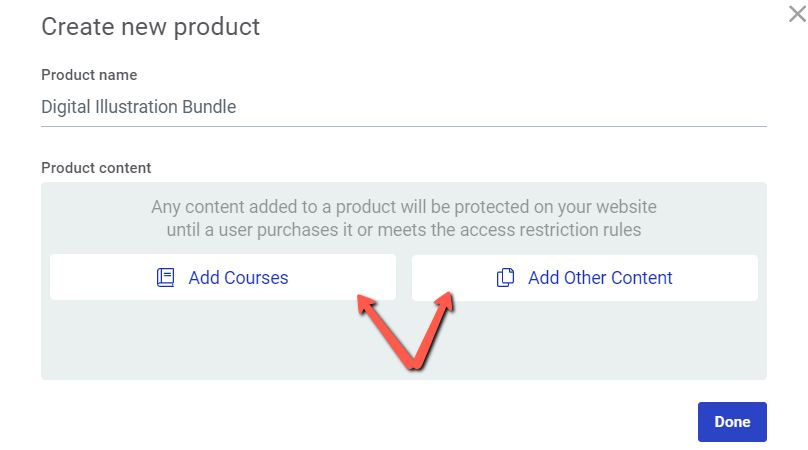808x450 pixels.
Task: Confirm product creation with Done button
Action: 732,422
